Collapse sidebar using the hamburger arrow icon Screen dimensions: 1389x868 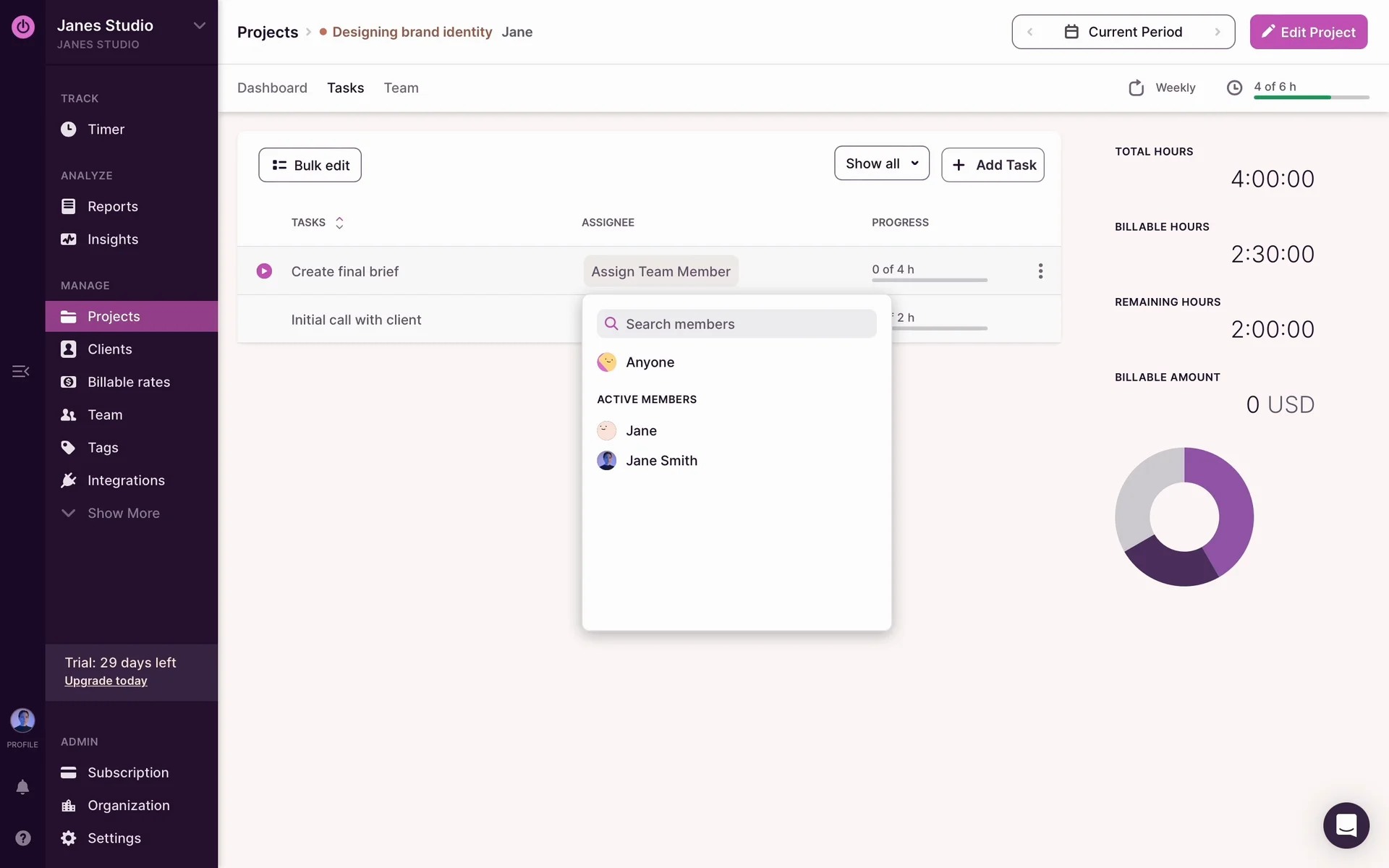20,371
